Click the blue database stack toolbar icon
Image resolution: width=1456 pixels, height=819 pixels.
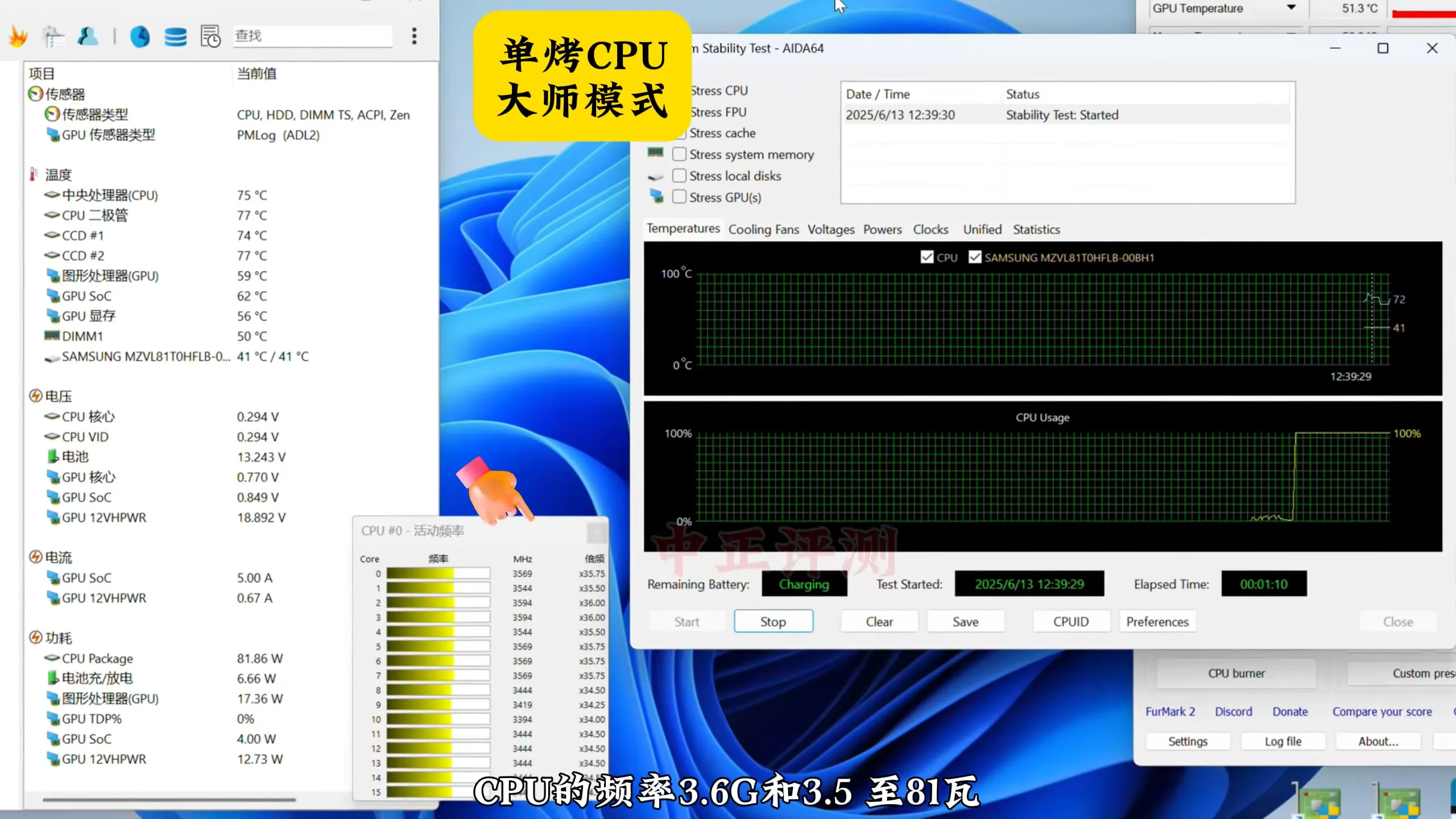pyautogui.click(x=175, y=37)
